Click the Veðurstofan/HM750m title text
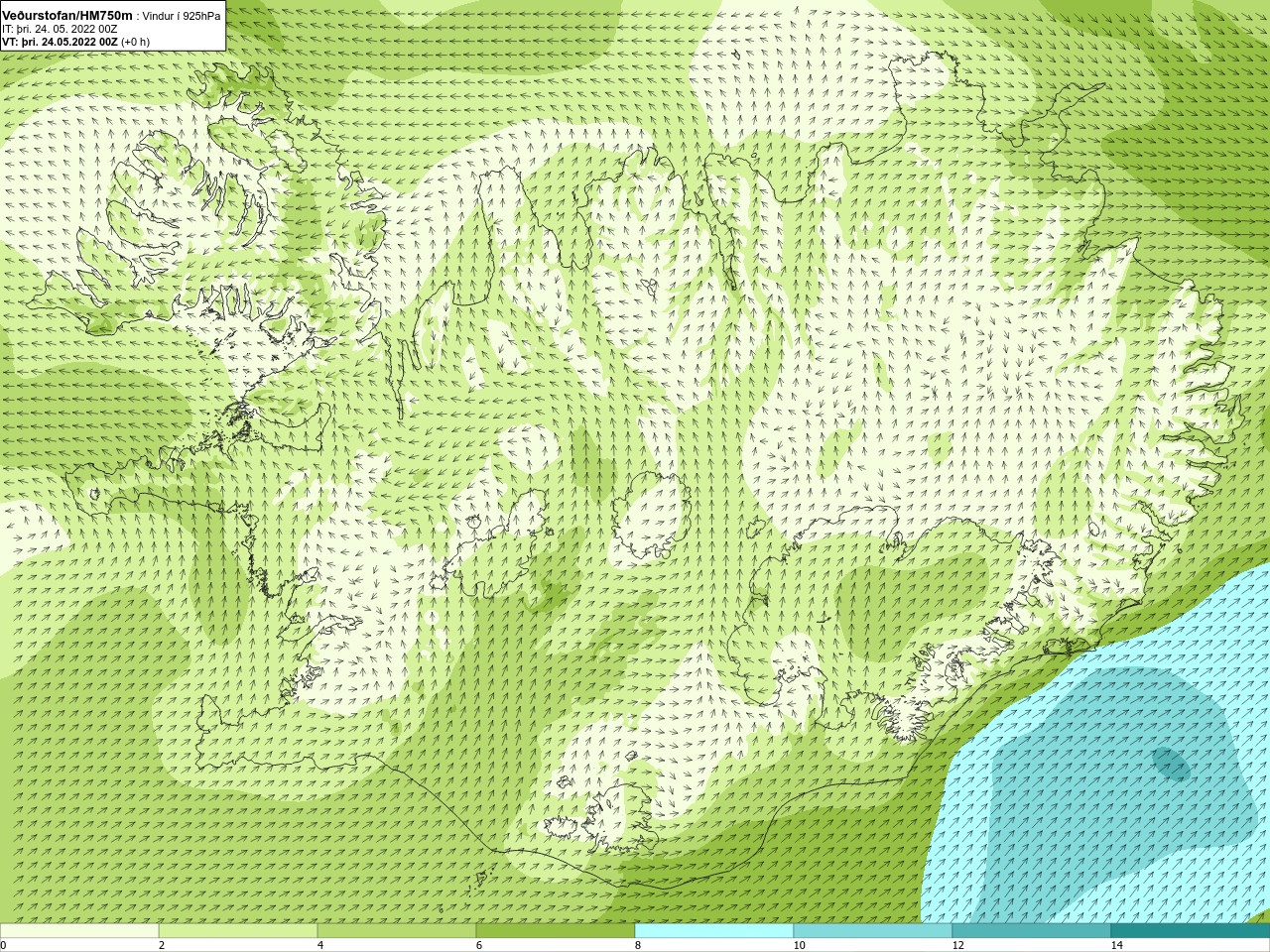Image resolution: width=1270 pixels, height=952 pixels. [66, 16]
